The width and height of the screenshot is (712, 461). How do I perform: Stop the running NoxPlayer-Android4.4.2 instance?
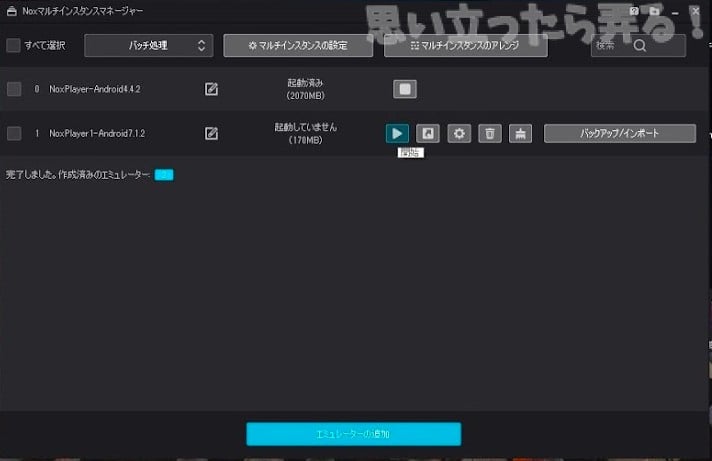coord(405,89)
